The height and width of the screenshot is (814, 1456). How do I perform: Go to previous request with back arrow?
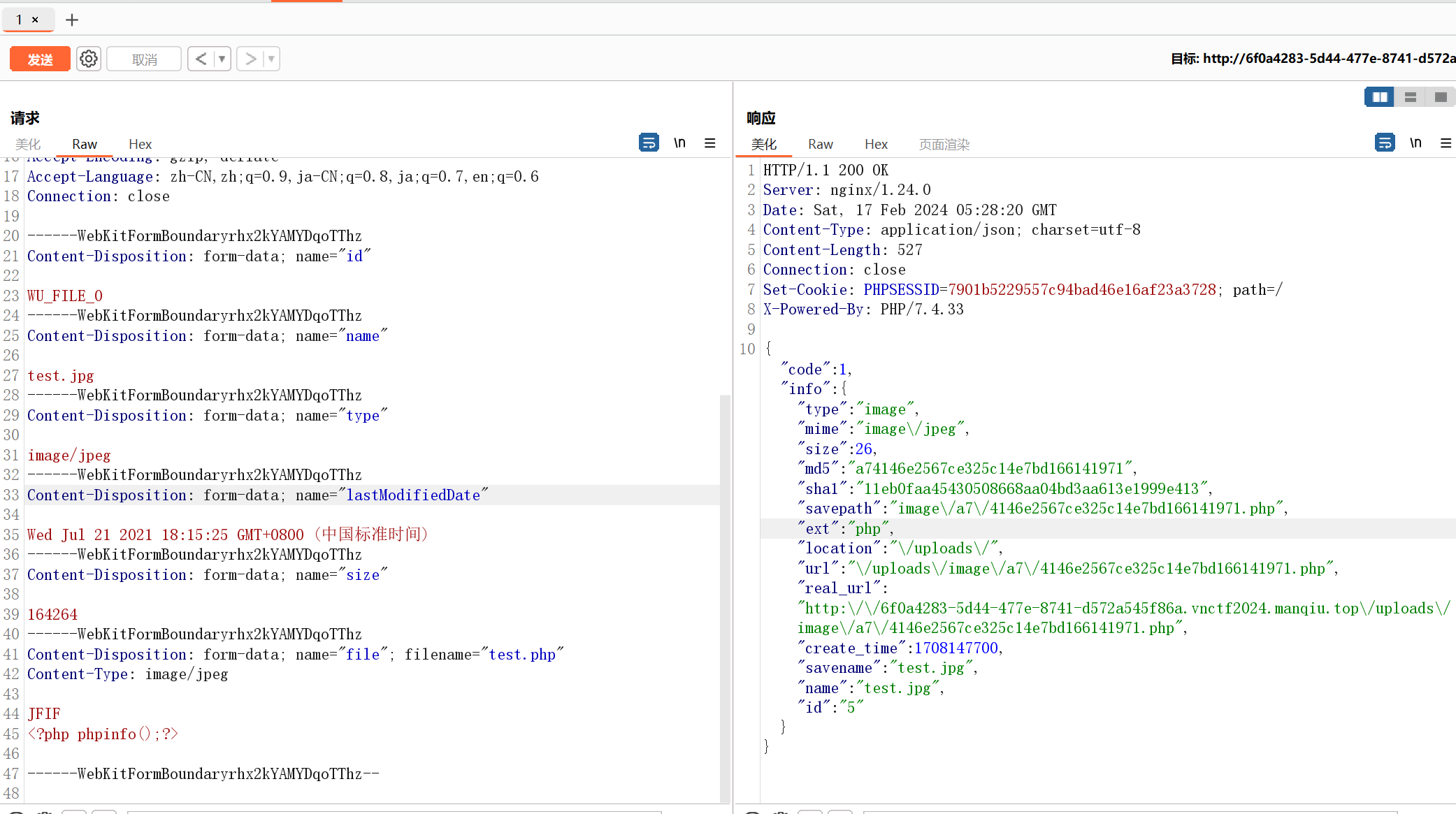pos(201,59)
